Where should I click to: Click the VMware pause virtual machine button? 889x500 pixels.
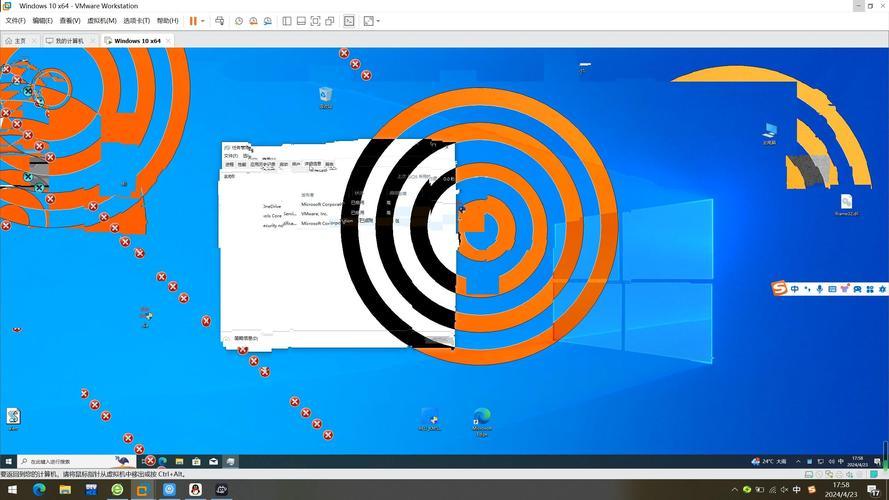[x=193, y=21]
